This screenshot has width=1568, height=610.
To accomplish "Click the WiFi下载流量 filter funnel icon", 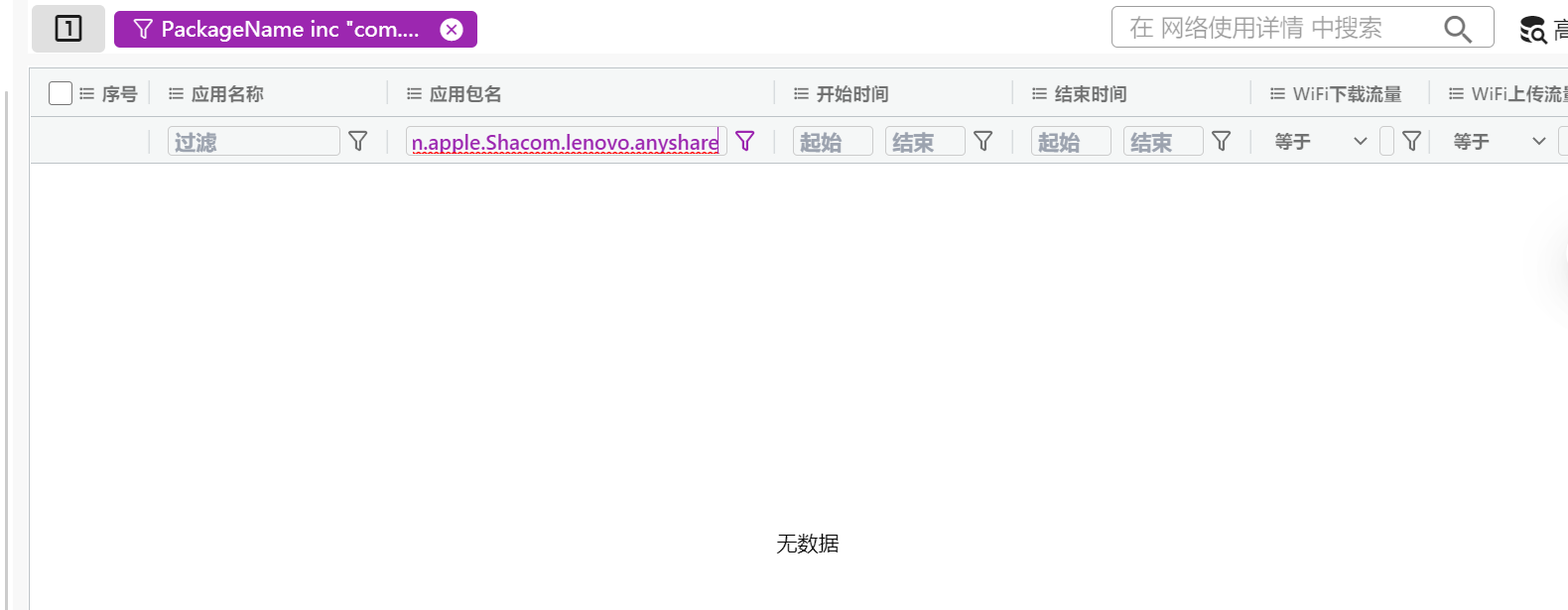I will pos(1412,142).
